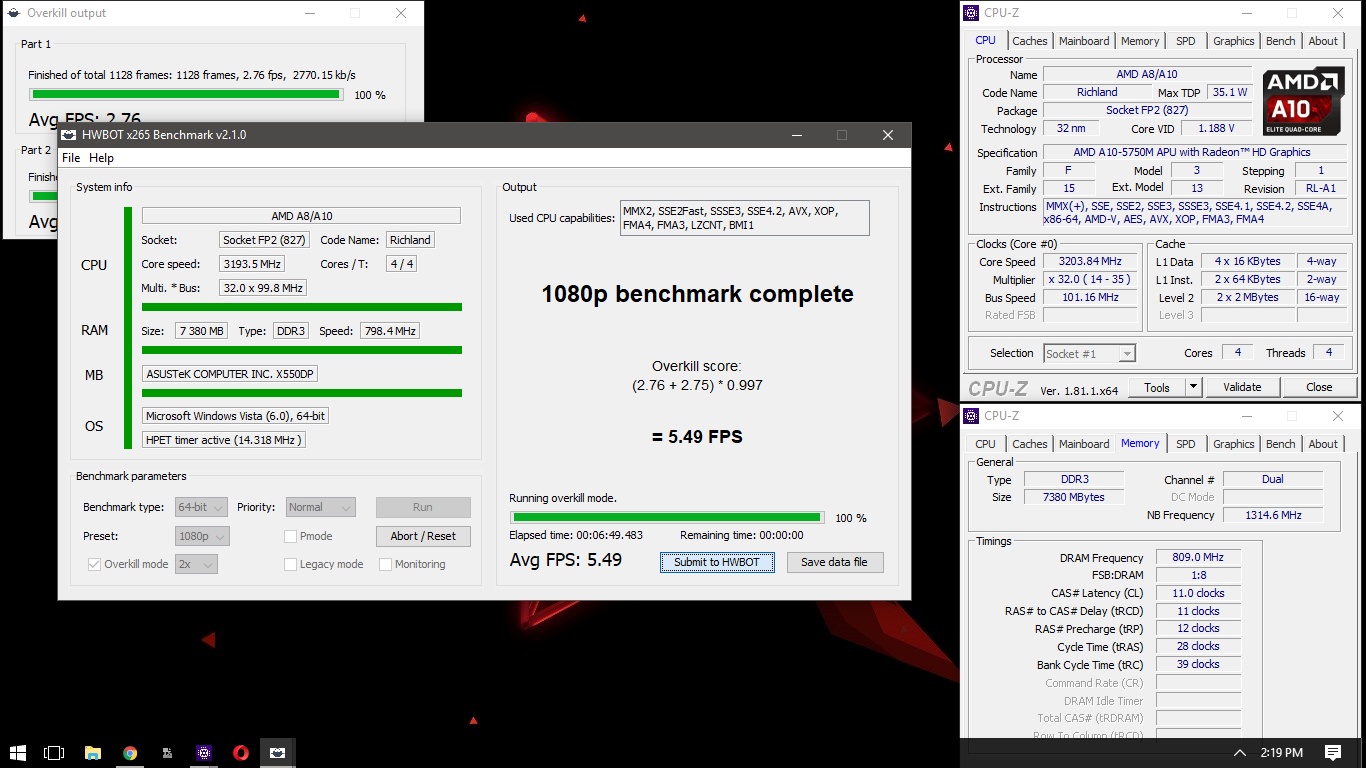
Task: Open the Socket #1 selection dropdown in CPU-Z
Action: (1089, 353)
